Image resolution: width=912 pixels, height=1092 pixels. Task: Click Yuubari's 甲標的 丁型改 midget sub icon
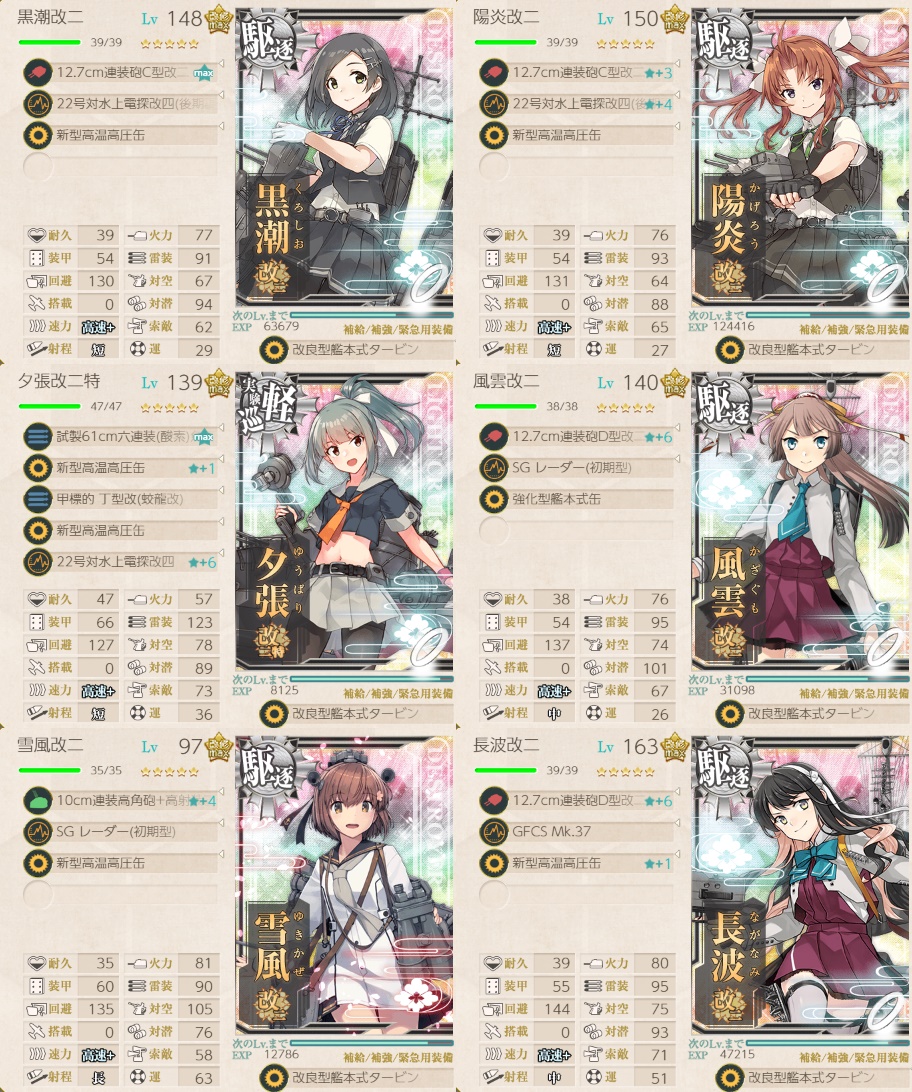(x=38, y=499)
